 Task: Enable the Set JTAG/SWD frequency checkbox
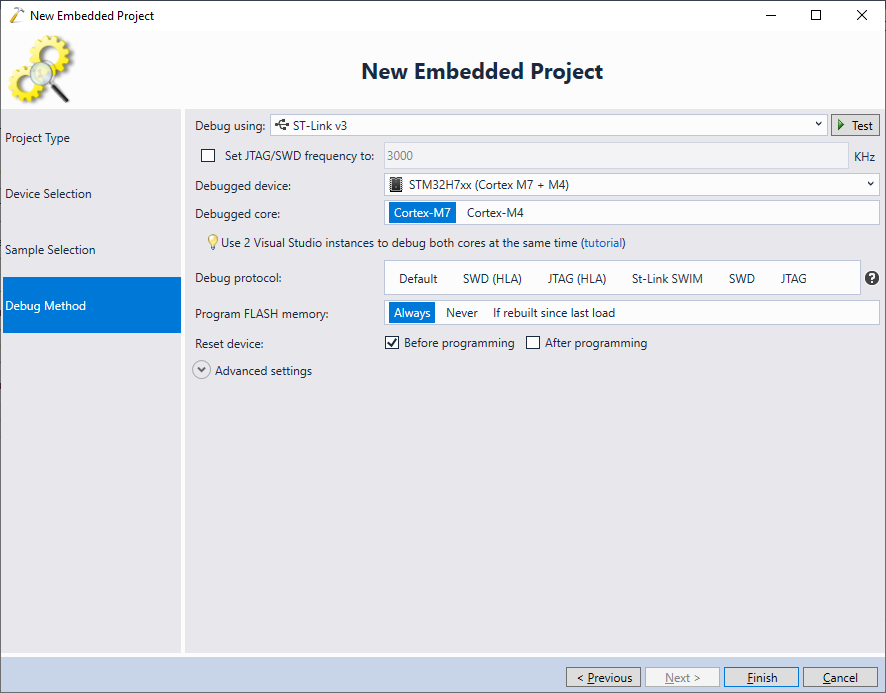click(208, 155)
